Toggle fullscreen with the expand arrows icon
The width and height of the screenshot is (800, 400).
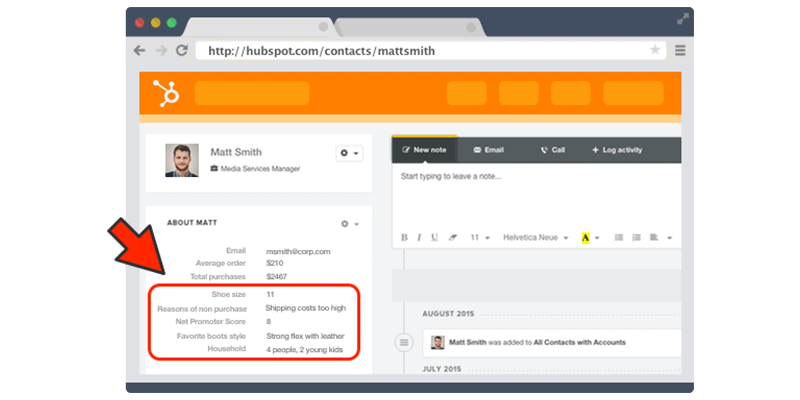tap(683, 19)
